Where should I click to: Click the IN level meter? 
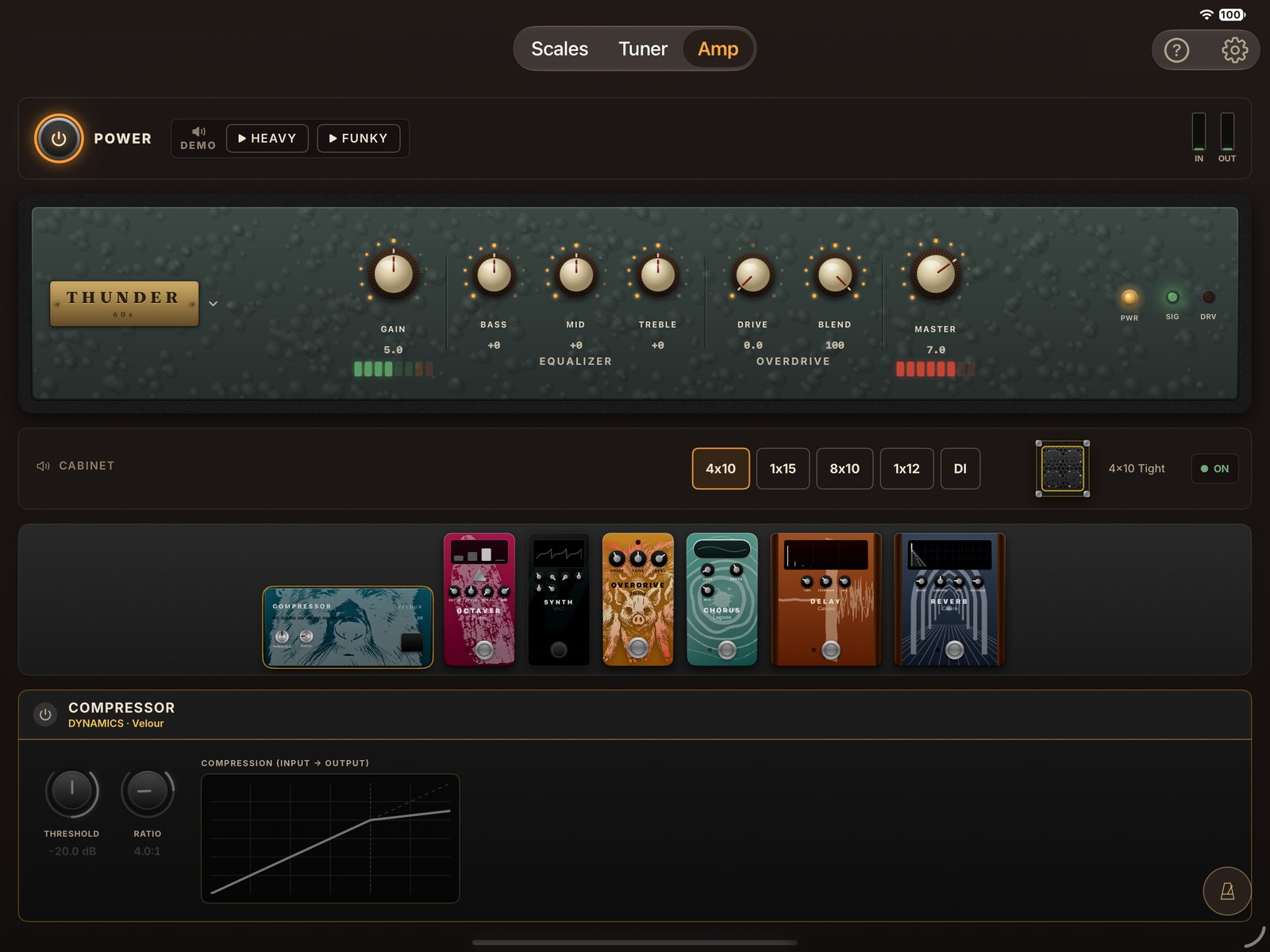1199,132
